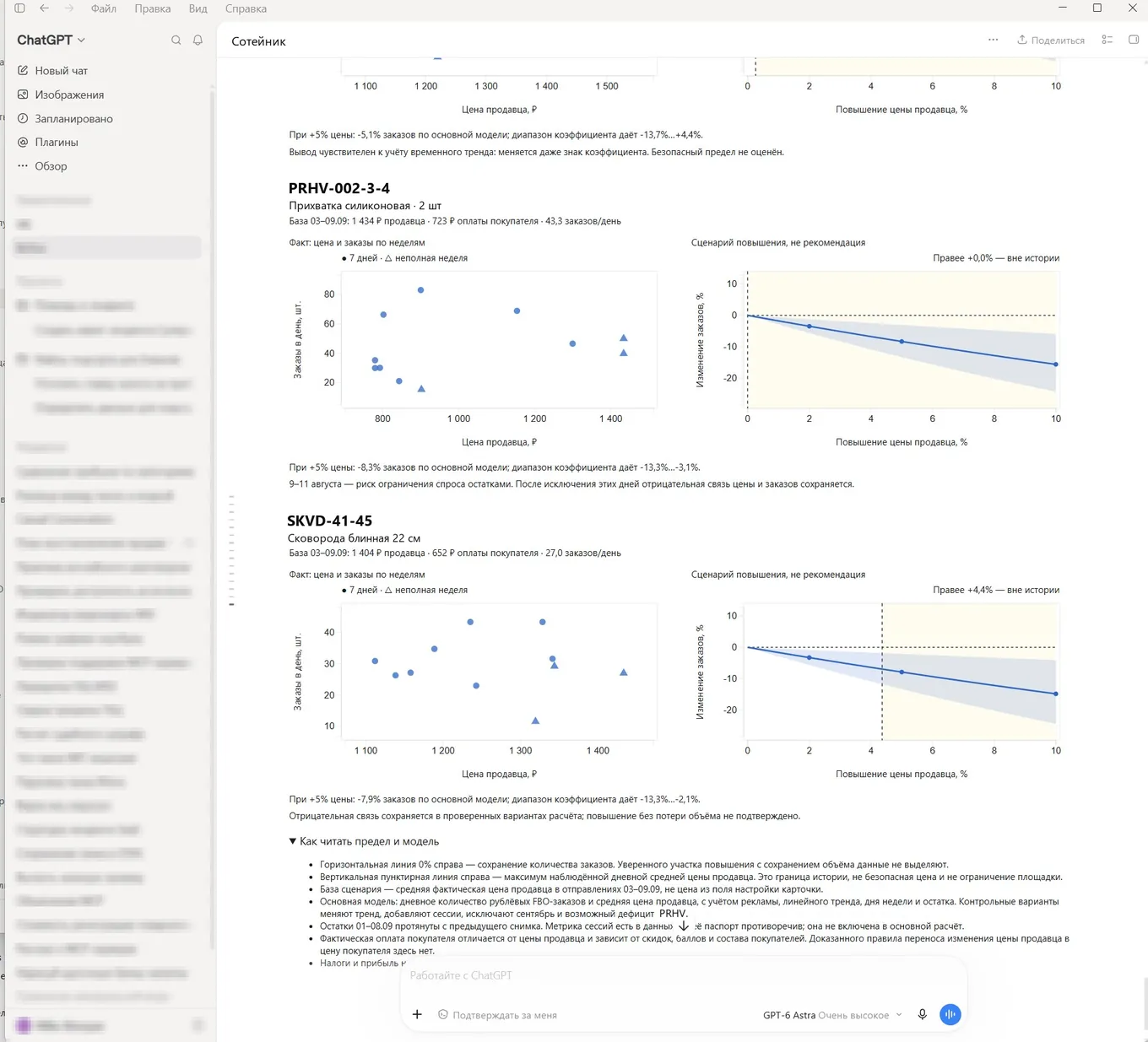
Task: Jump to bottom with the down arrow
Action: click(684, 926)
